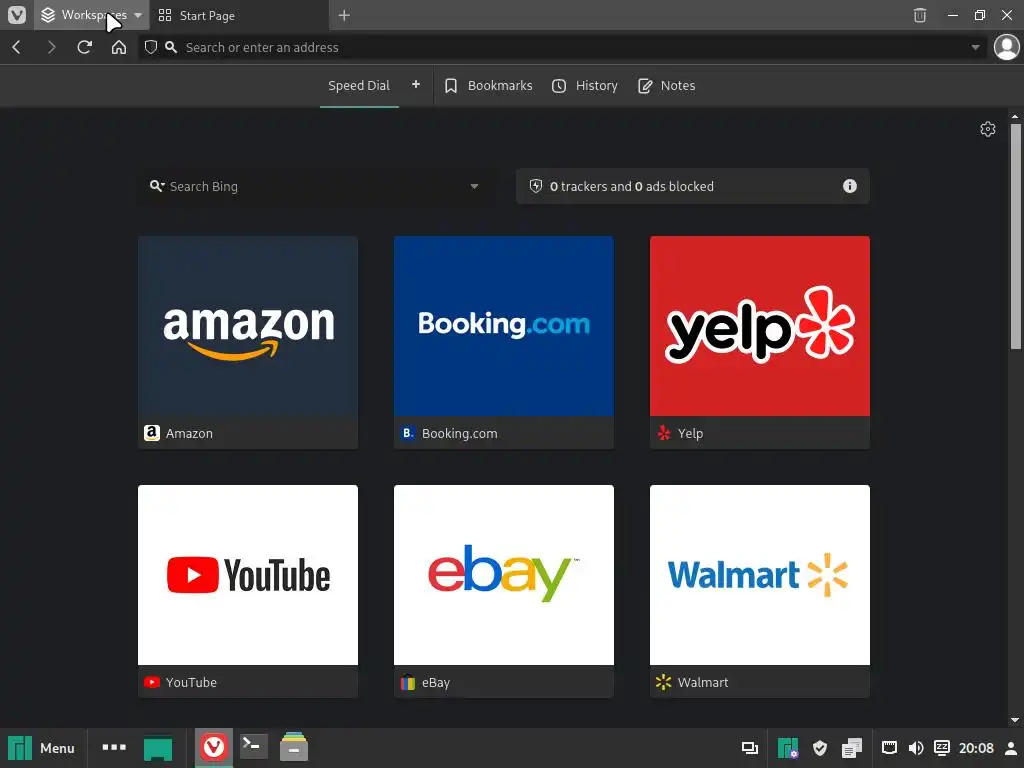Open Start Page settings gear

pos(987,129)
